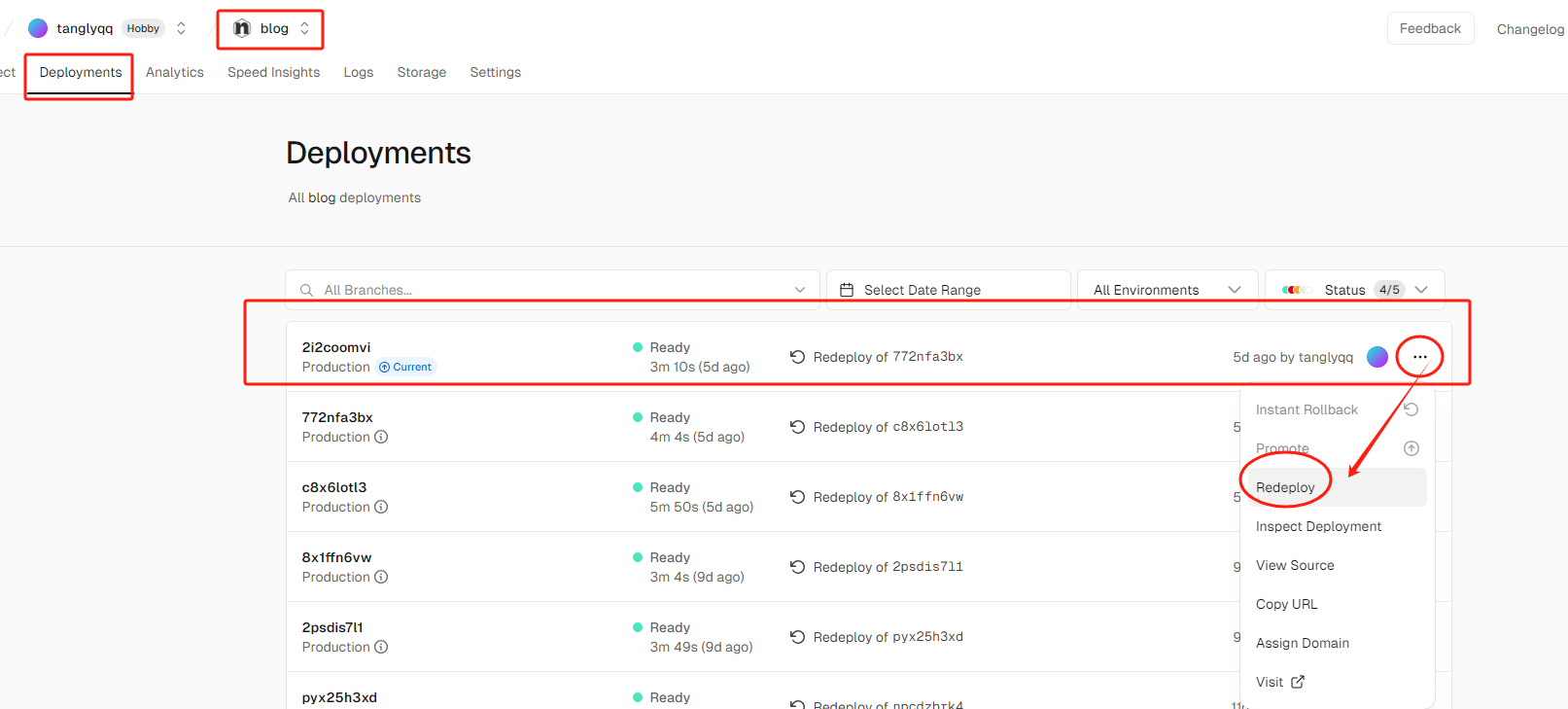Click the redeploy icon beside 772nfa3bx reference
Screen dimensions: 1568x709
[797, 357]
